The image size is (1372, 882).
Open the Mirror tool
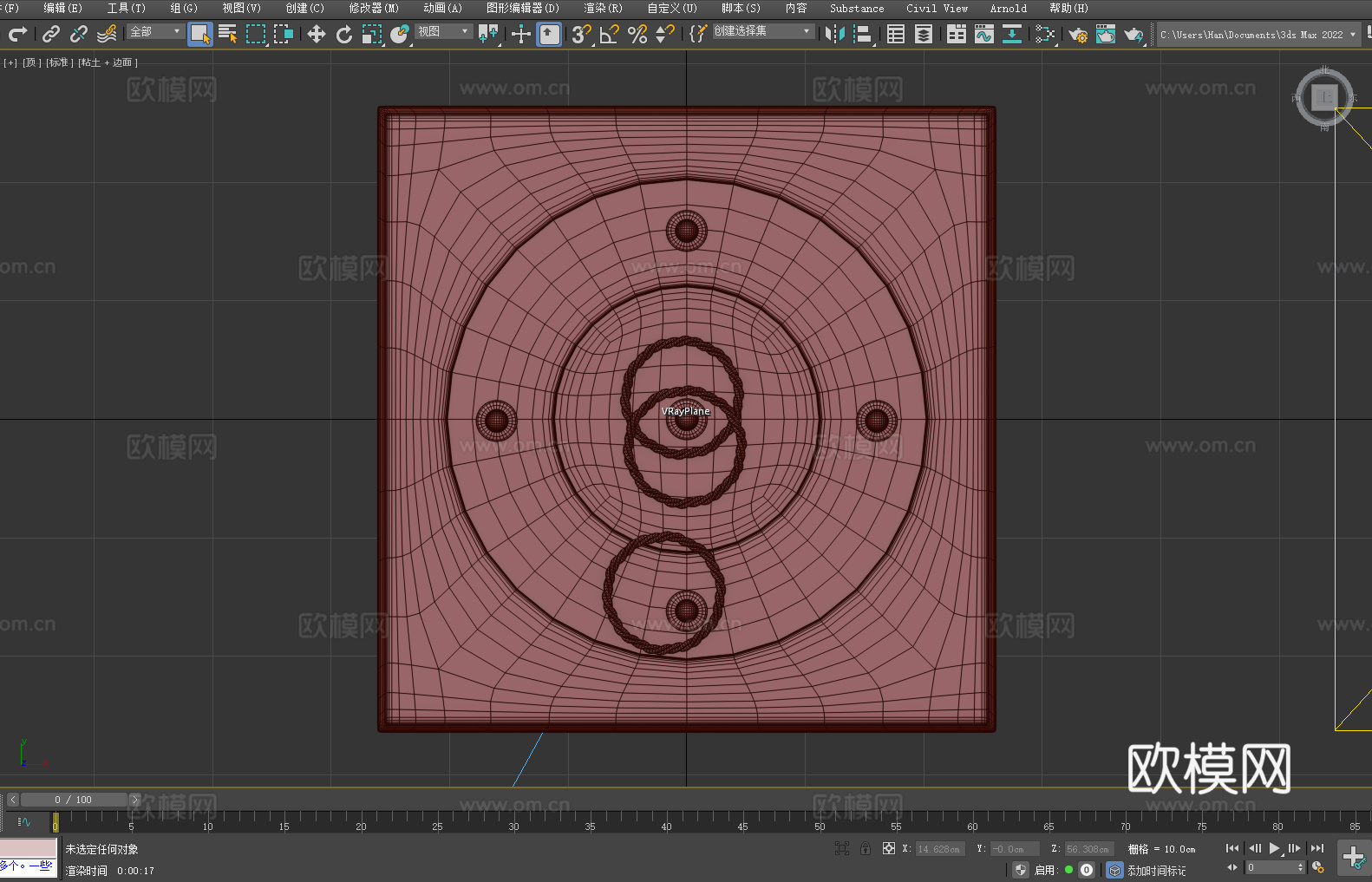(834, 34)
